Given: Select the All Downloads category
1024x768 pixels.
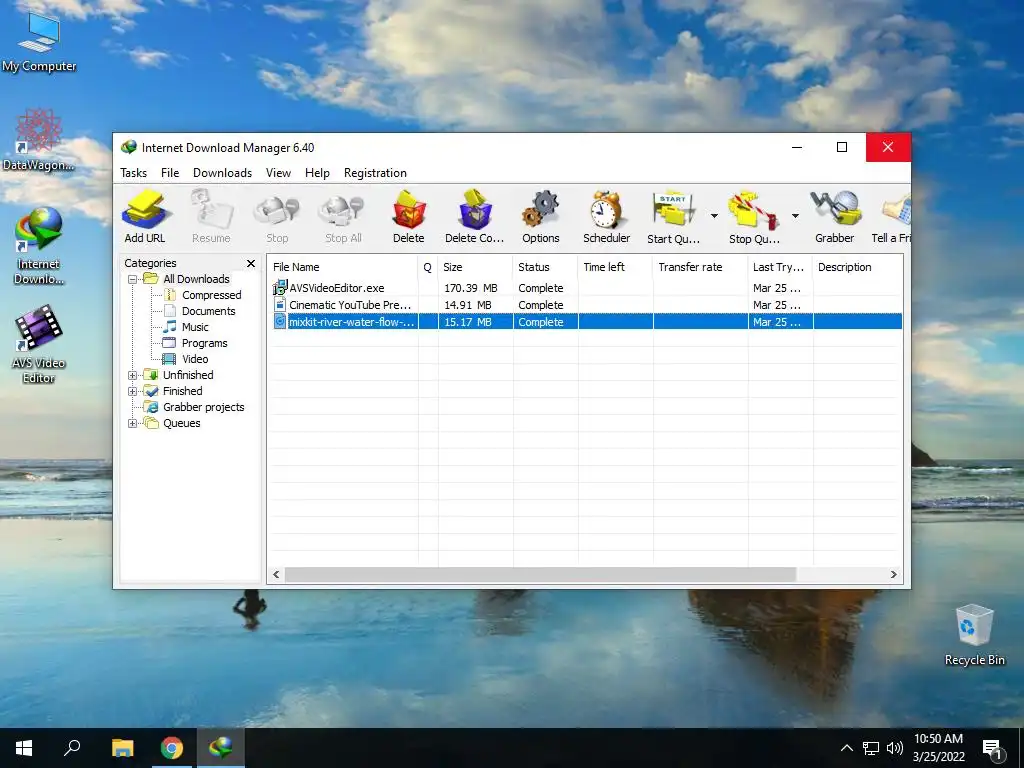Looking at the screenshot, I should coord(196,279).
